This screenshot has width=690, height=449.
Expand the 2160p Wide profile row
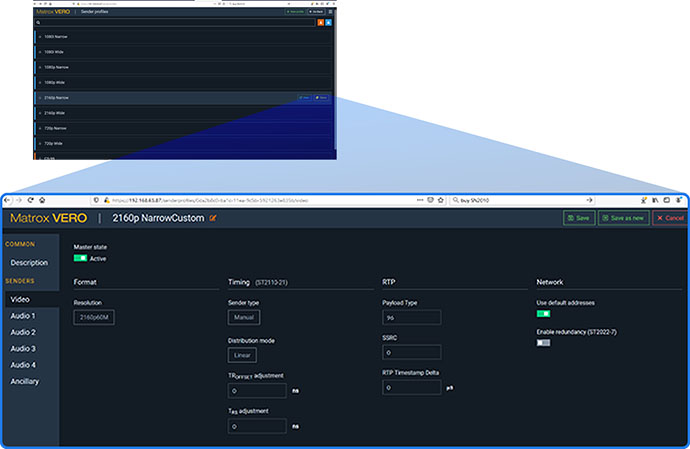coord(40,113)
